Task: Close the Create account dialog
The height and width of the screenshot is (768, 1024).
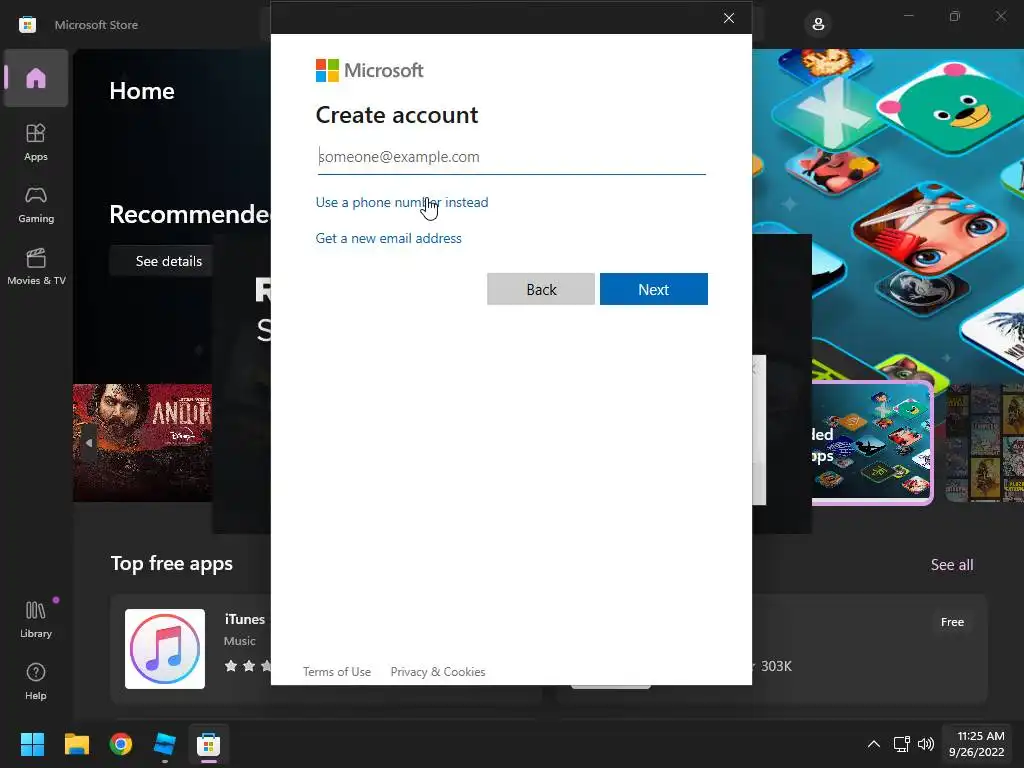Action: coord(729,18)
